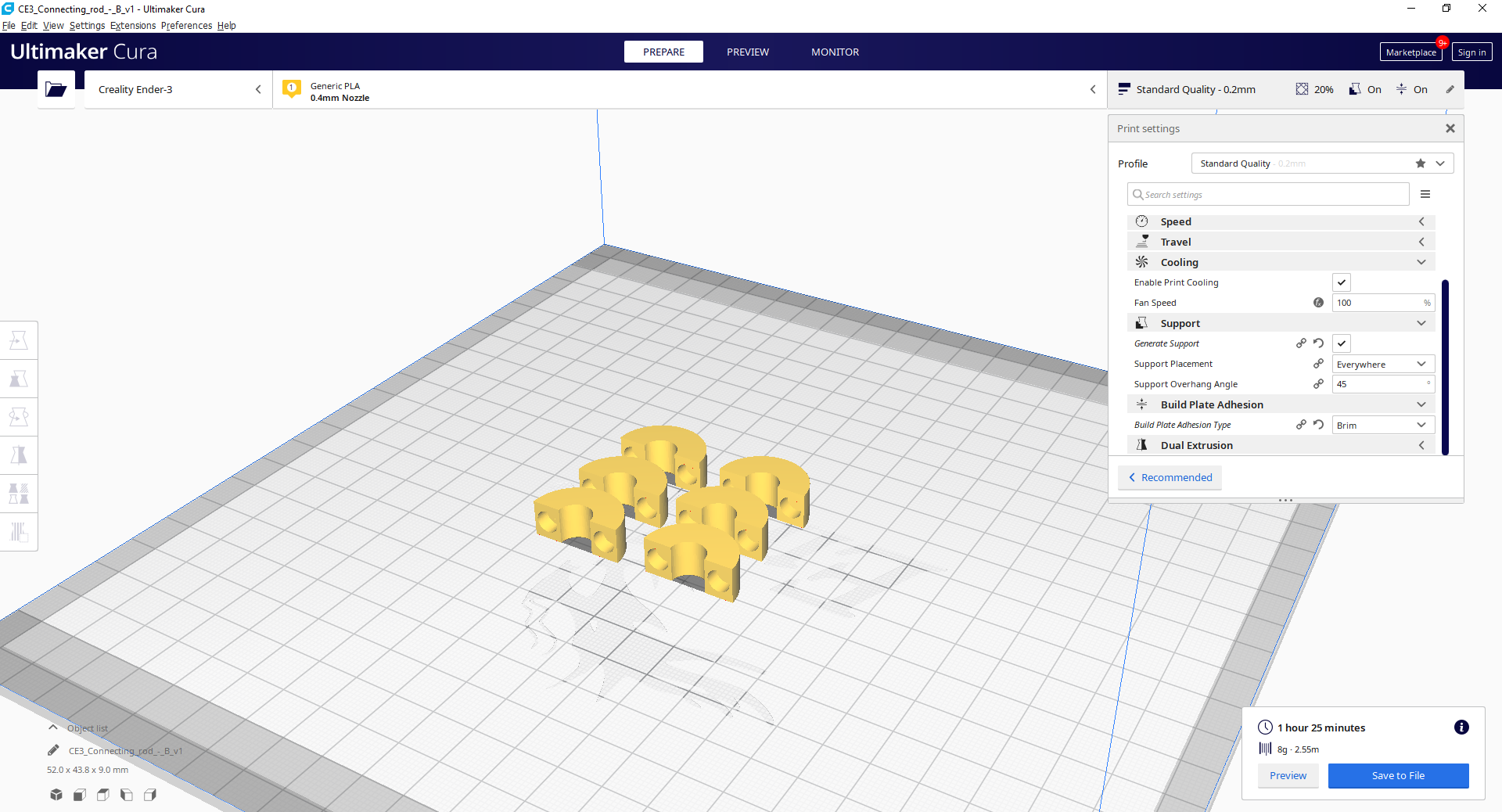Open the Marketplace
This screenshot has height=812, width=1502.
[x=1410, y=52]
